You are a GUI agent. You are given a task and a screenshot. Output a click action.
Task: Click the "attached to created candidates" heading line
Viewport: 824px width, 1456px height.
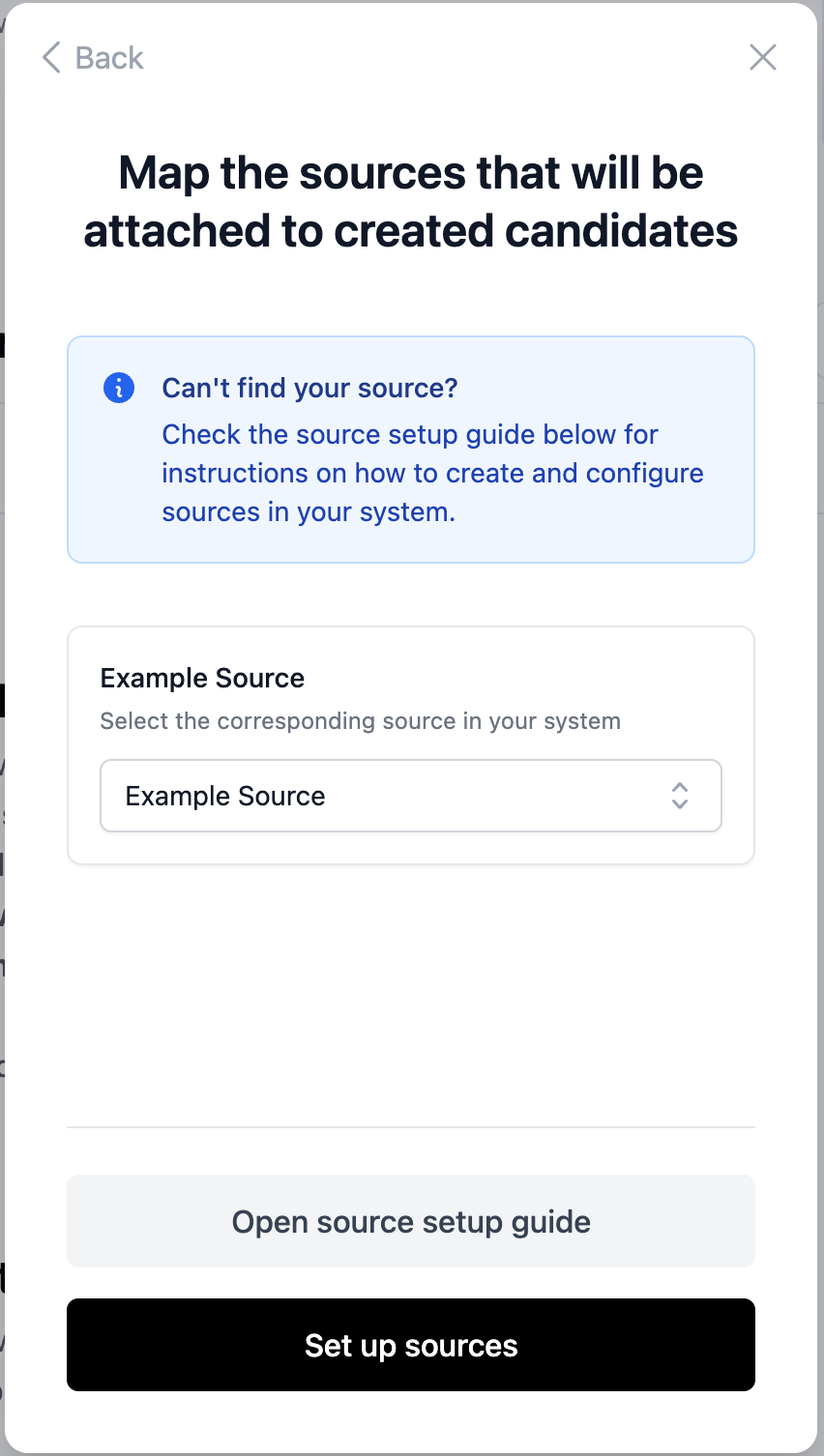pos(411,231)
